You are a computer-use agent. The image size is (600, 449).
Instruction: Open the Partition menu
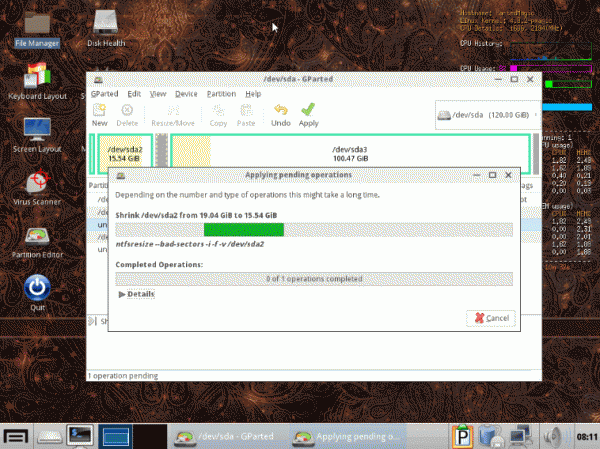pyautogui.click(x=220, y=93)
